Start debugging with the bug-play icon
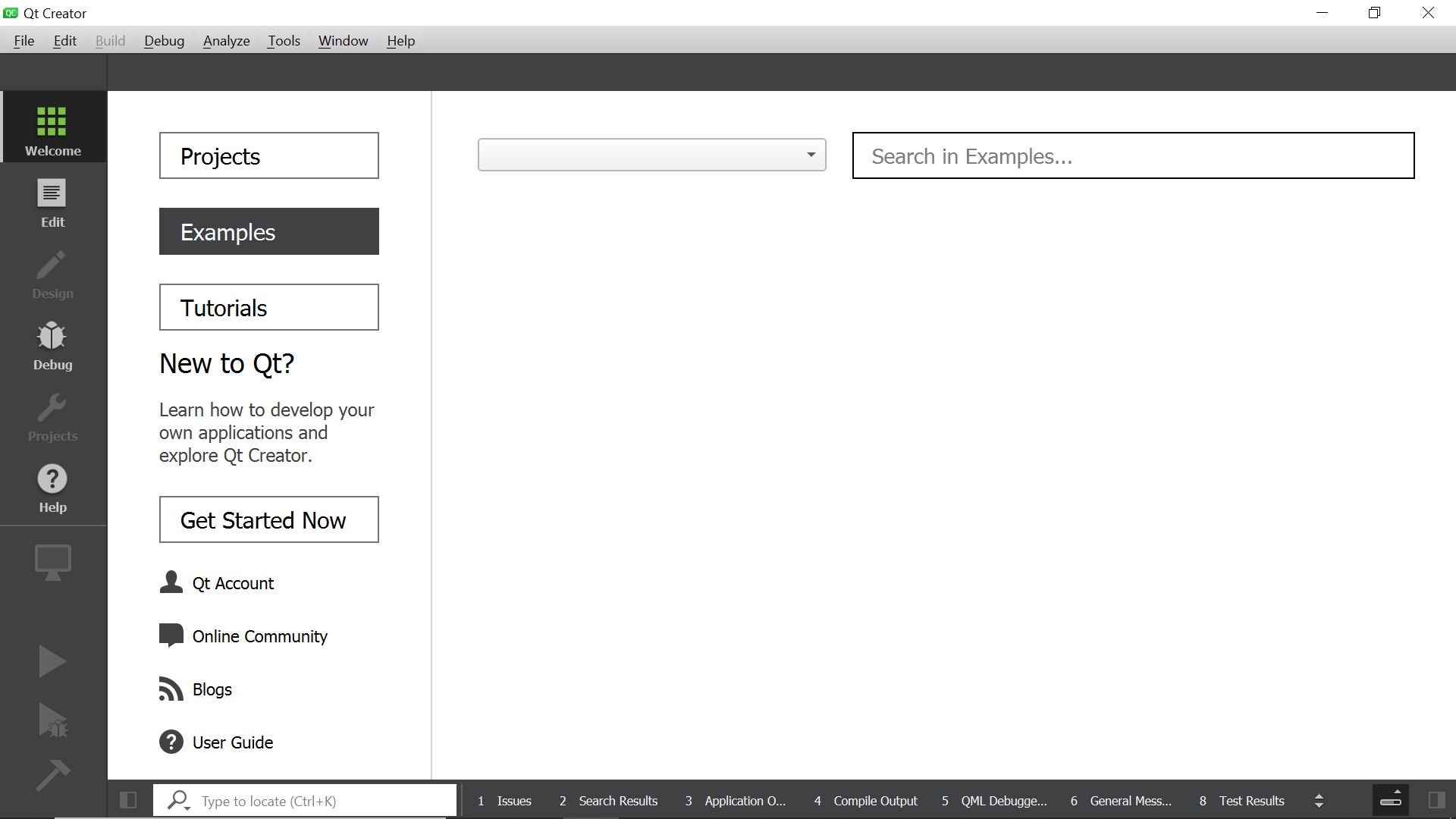The height and width of the screenshot is (819, 1456). click(53, 719)
